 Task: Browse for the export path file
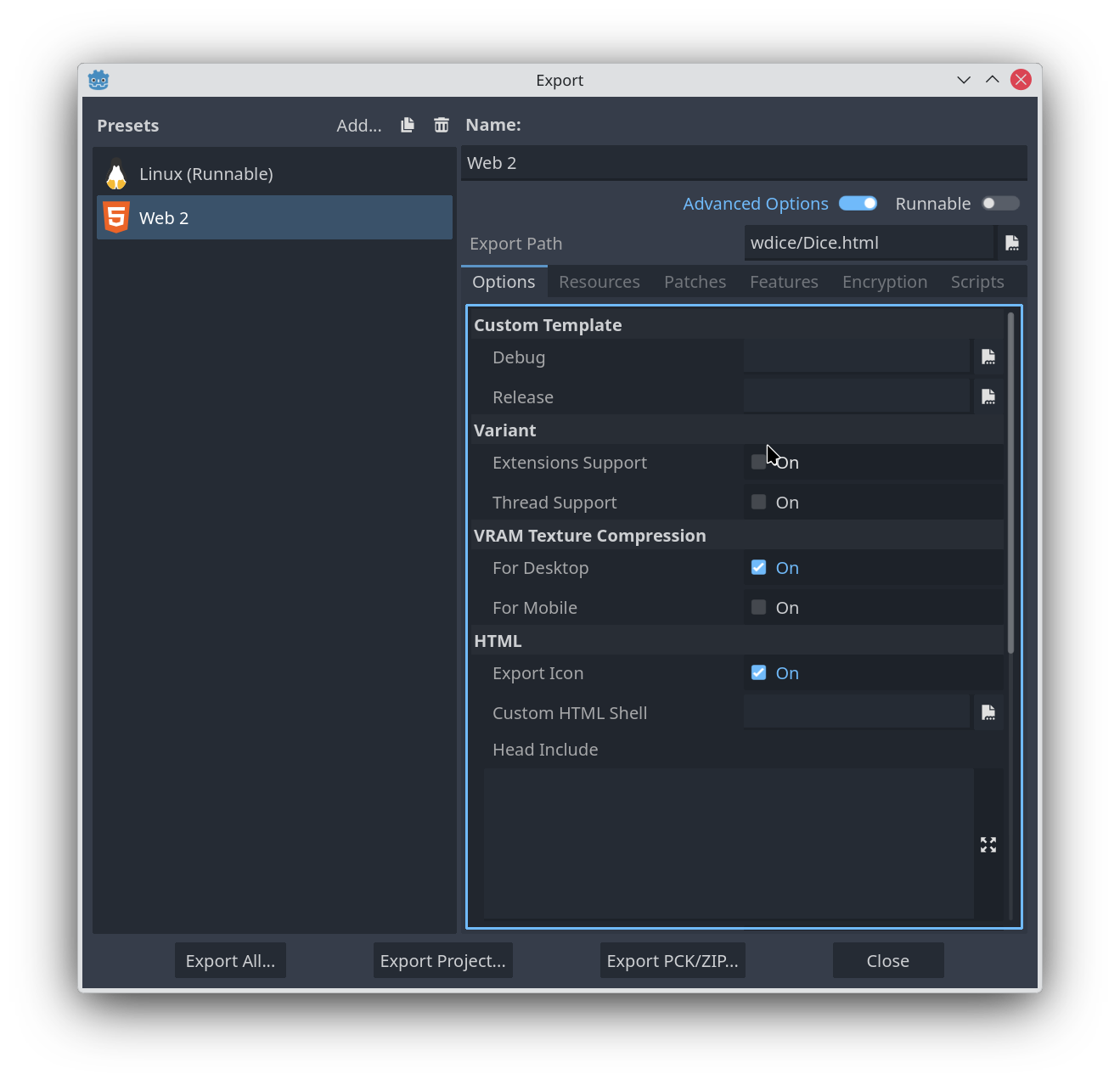tap(1011, 243)
